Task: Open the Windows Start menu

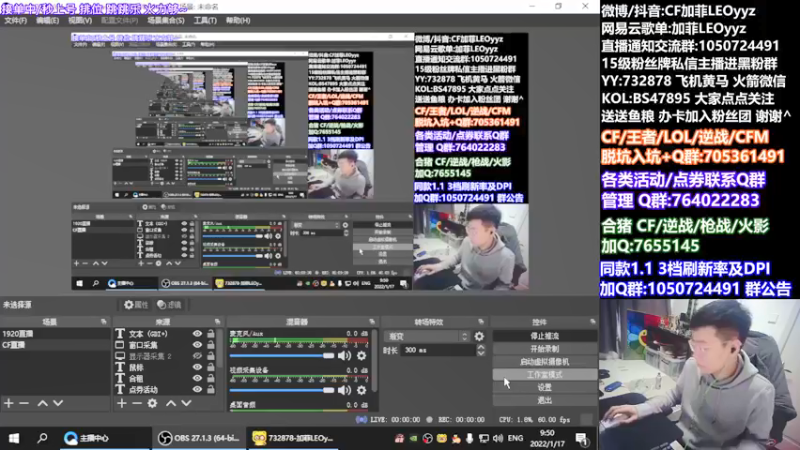Action: coord(14,438)
